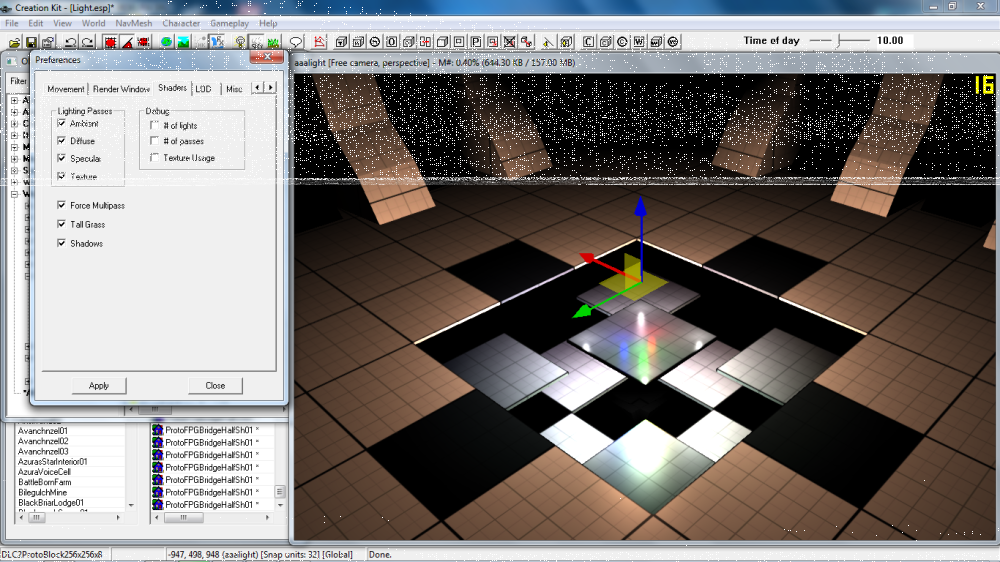Screen dimensions: 1000x562
Task: Click the circled S toolbar icon
Action: [x=375, y=42]
